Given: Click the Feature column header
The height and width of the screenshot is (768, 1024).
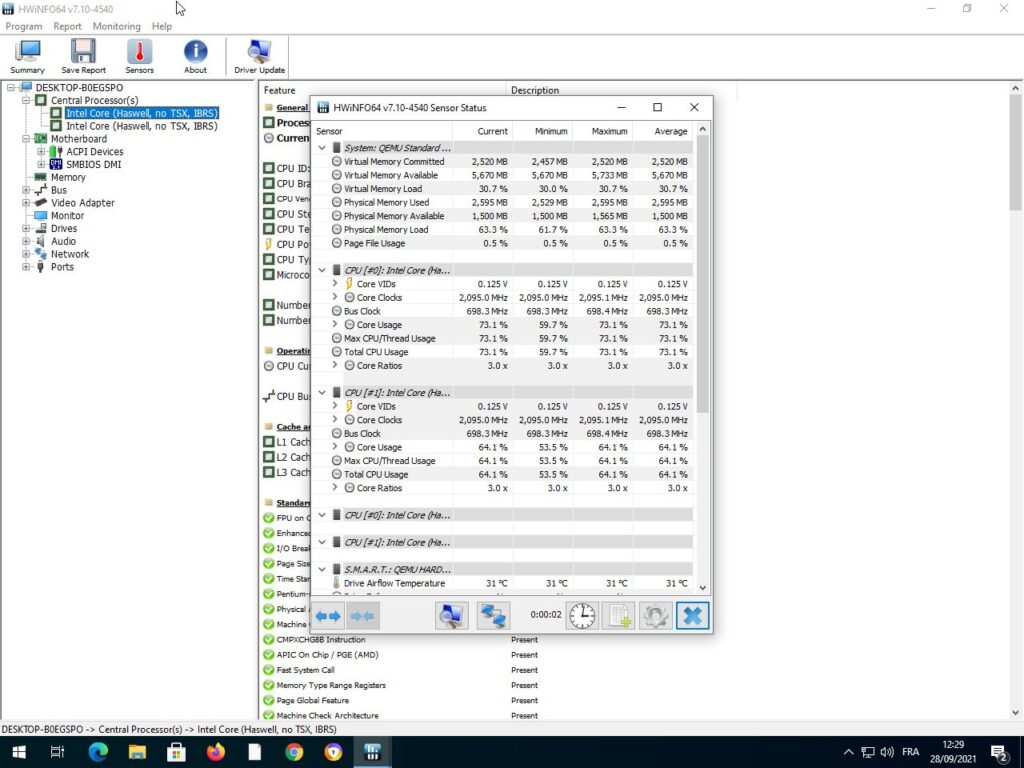Looking at the screenshot, I should point(383,90).
